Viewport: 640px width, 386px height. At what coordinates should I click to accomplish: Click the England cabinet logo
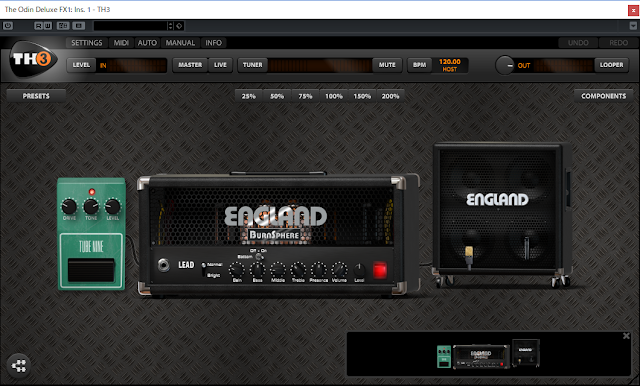(497, 200)
